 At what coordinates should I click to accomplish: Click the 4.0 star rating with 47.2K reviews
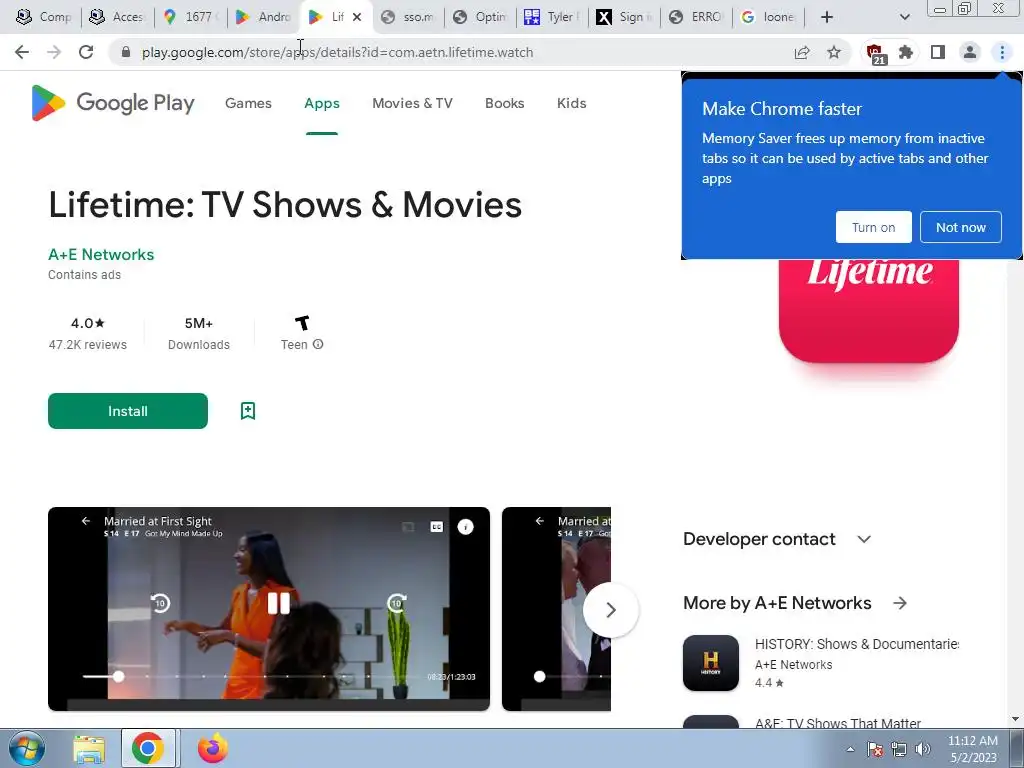(x=88, y=333)
